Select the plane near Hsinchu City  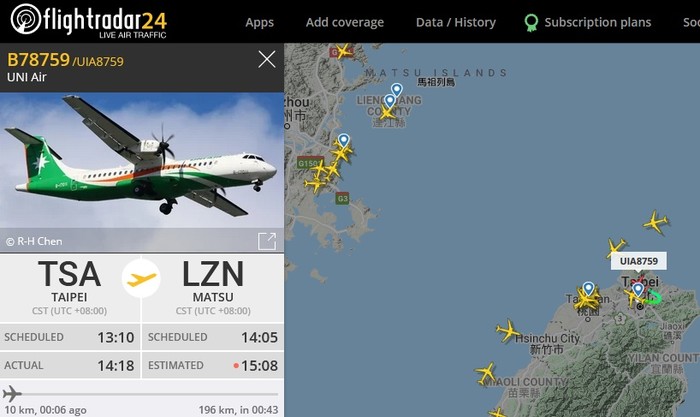click(x=508, y=331)
